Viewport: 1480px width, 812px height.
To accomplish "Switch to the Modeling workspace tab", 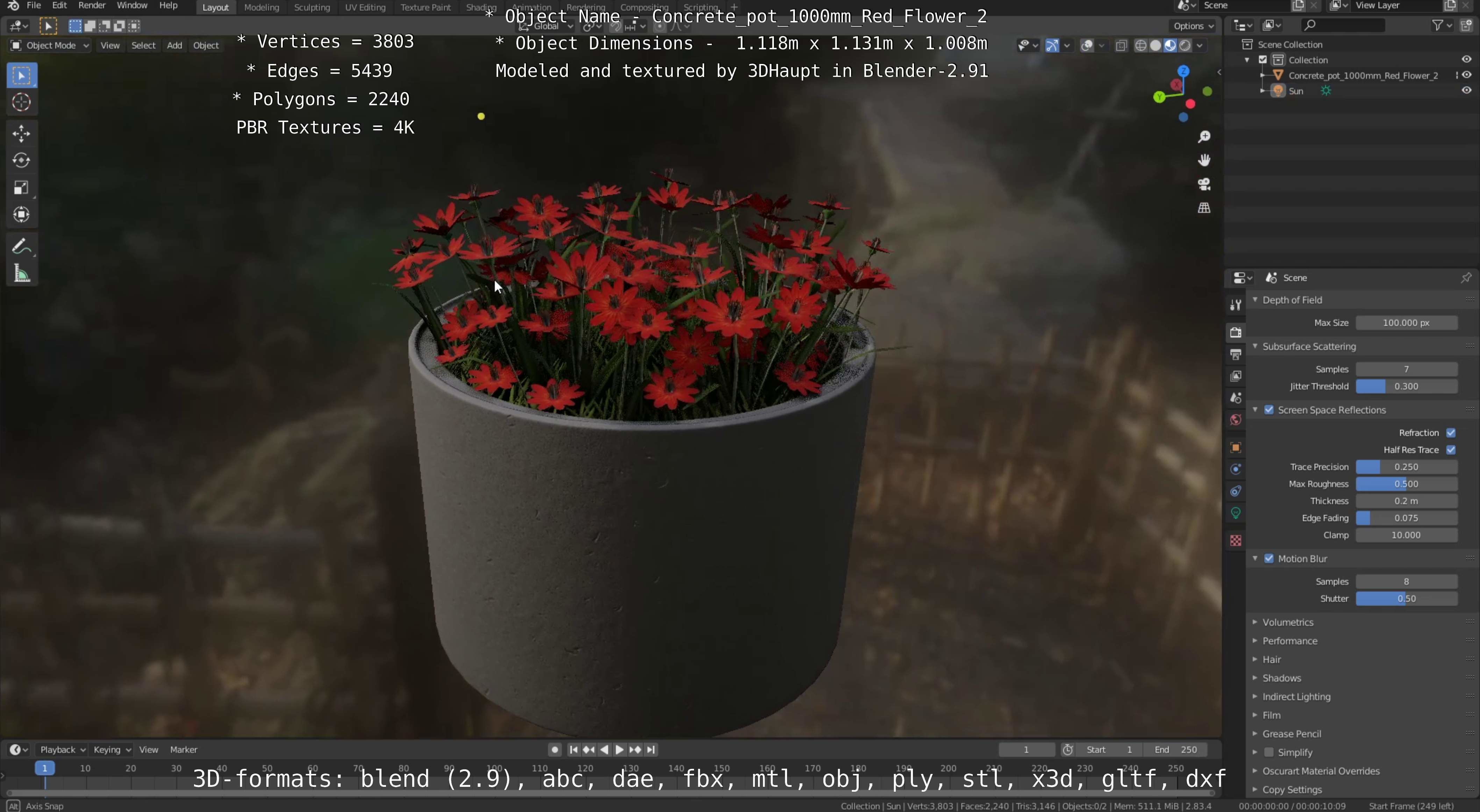I will 262,7.
